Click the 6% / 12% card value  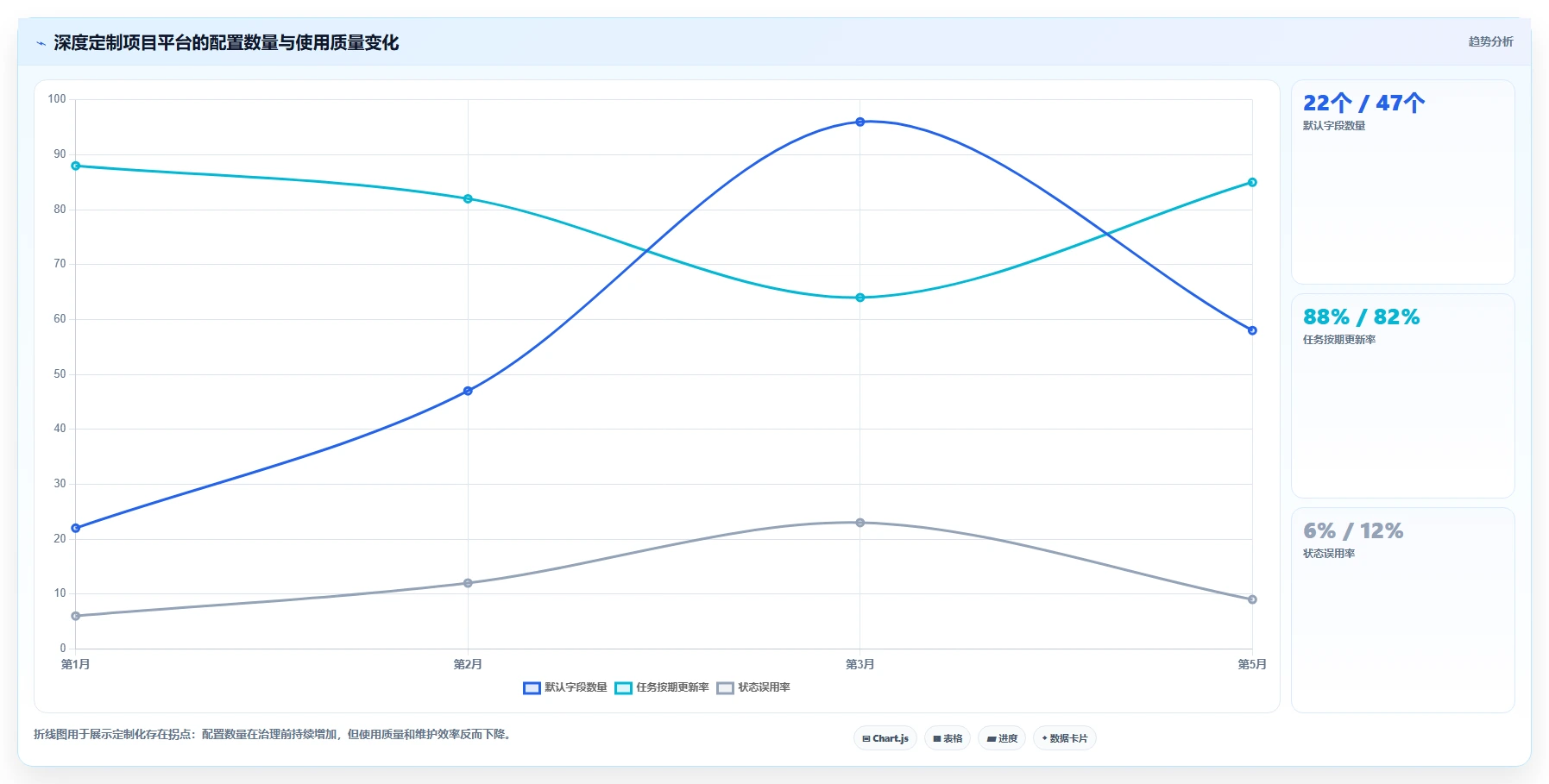1353,531
